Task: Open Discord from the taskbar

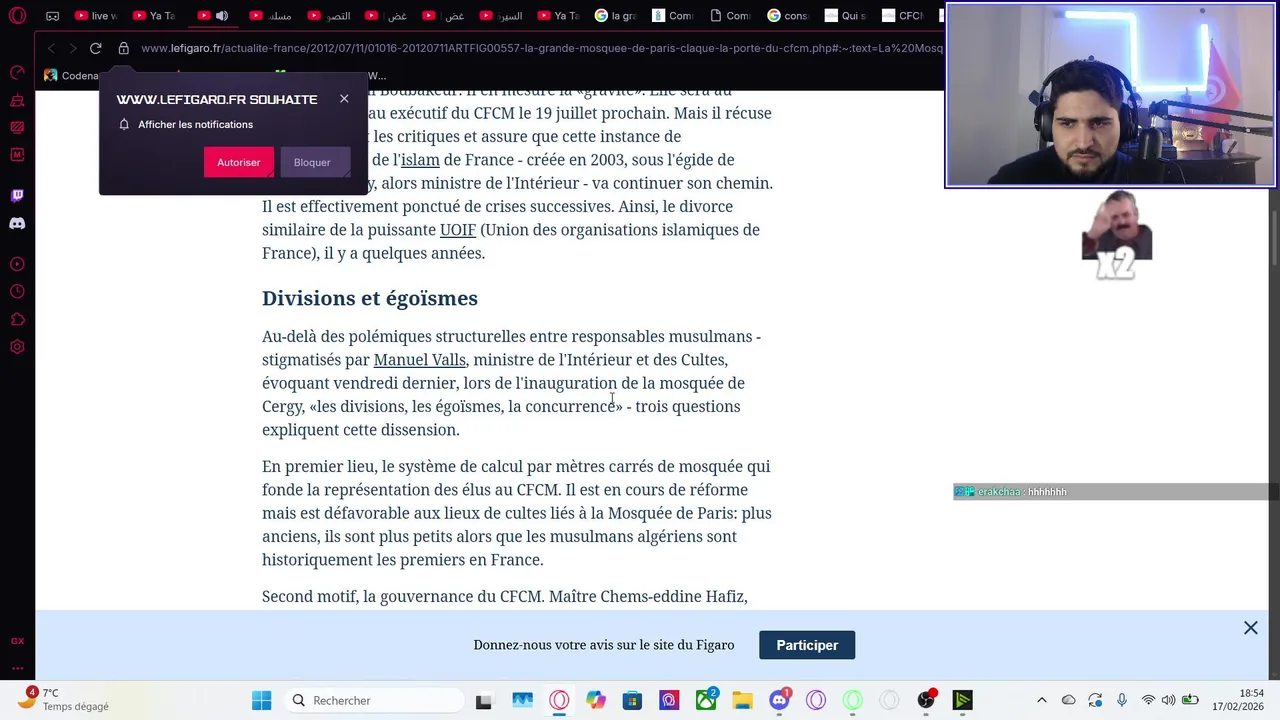Action: (780, 700)
